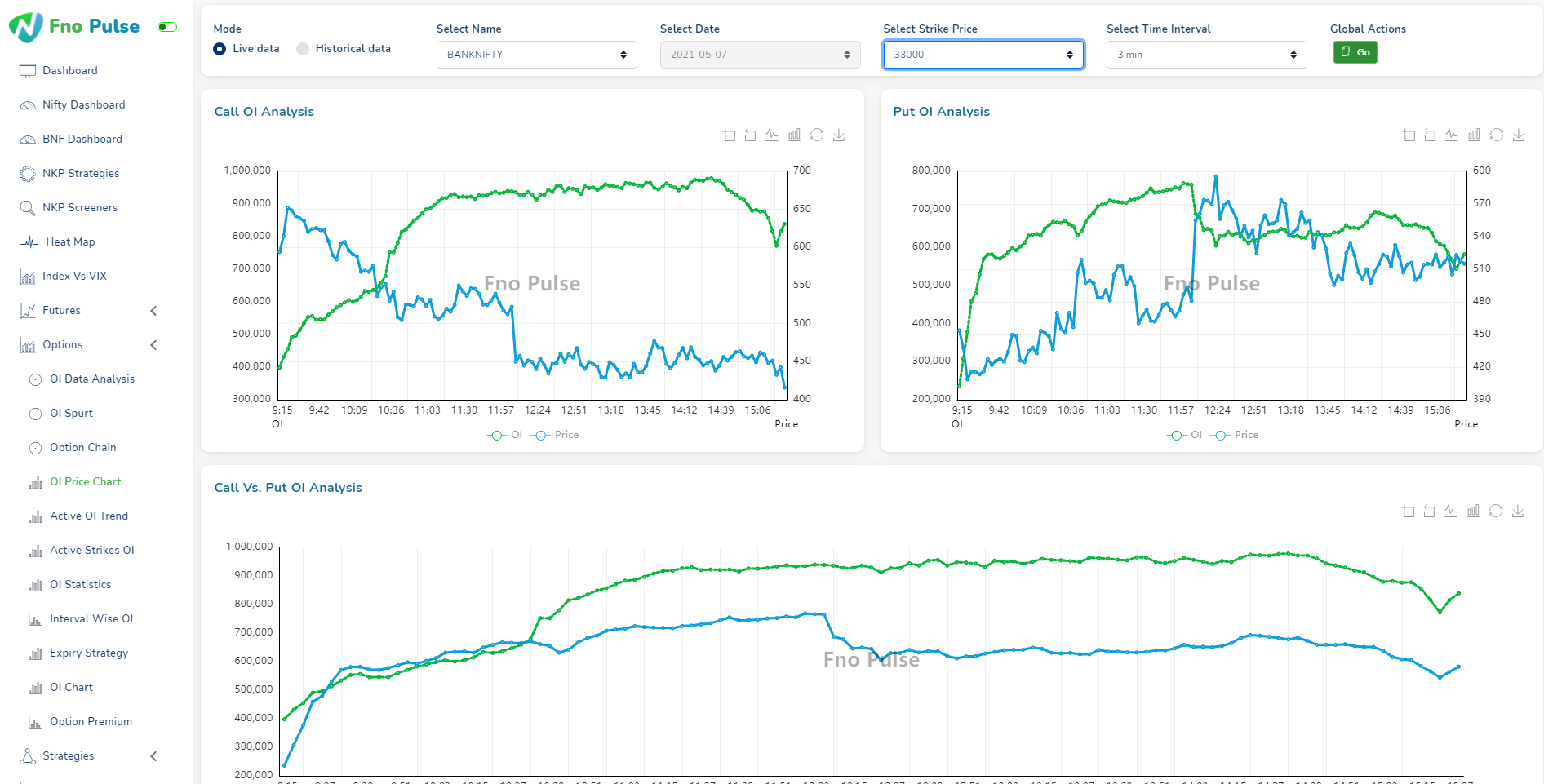Viewport: 1544px width, 784px height.
Task: Click the Futures line chart icon
Action: click(x=28, y=311)
